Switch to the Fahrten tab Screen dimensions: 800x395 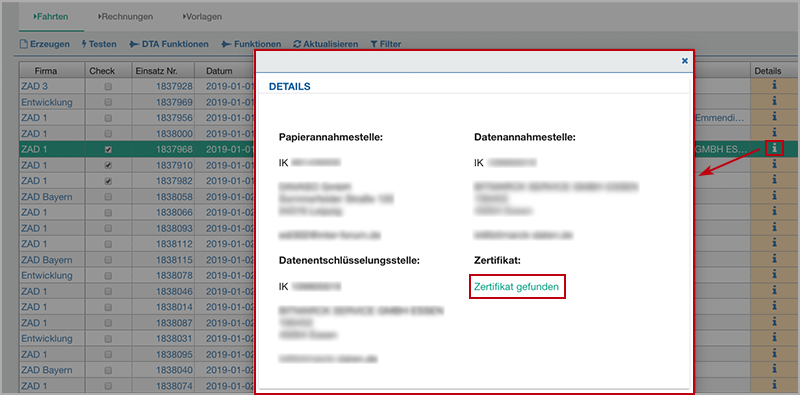[51, 16]
